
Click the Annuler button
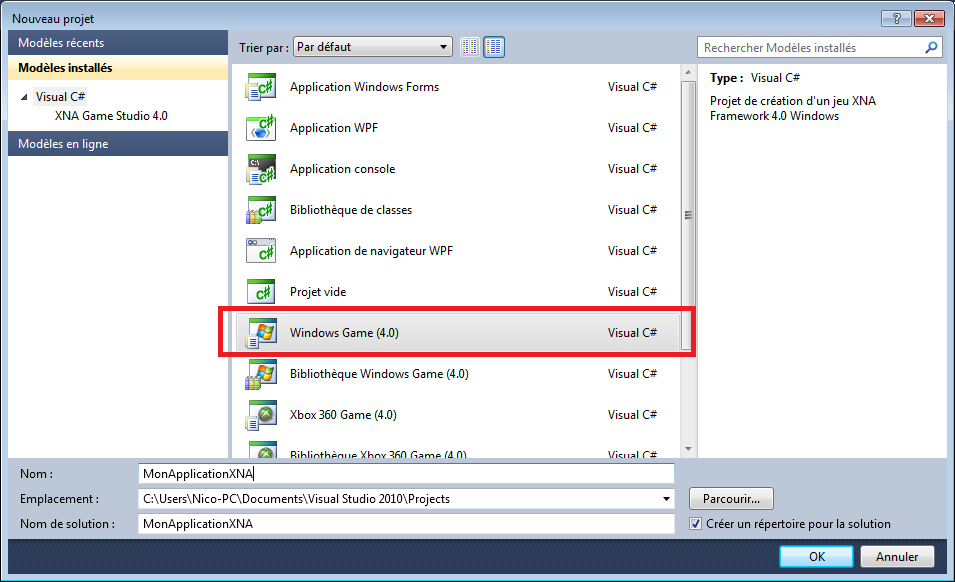click(897, 556)
